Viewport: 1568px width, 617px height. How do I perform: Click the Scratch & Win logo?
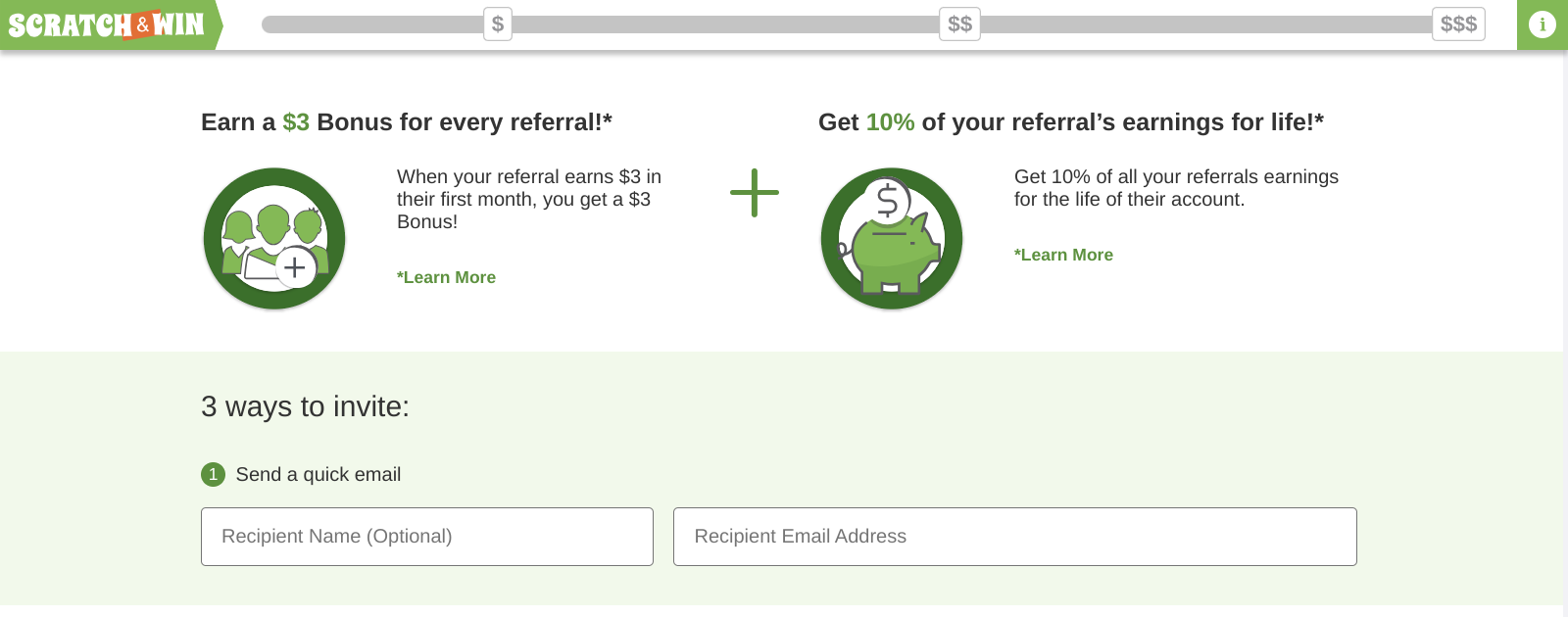[x=106, y=24]
